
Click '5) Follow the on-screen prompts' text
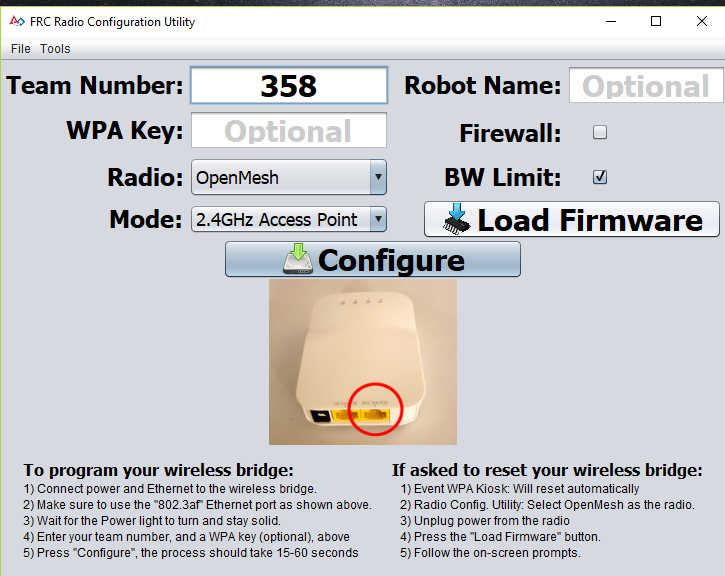point(491,553)
